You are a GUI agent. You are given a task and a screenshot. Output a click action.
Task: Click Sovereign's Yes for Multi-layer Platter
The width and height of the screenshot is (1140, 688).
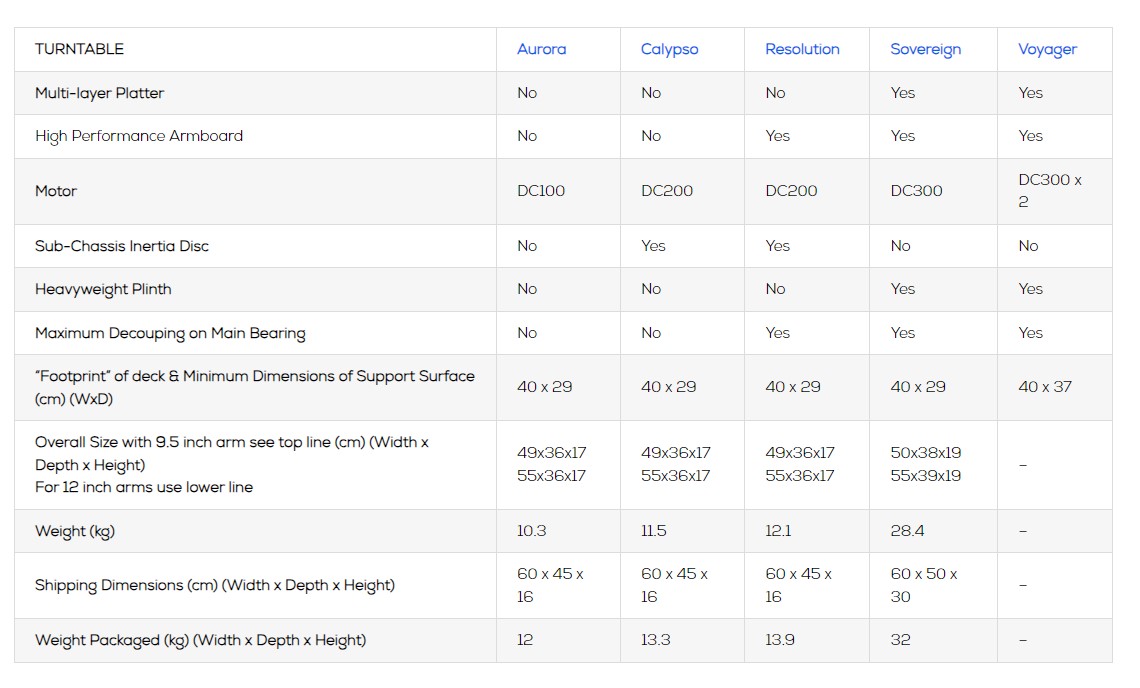pos(903,93)
